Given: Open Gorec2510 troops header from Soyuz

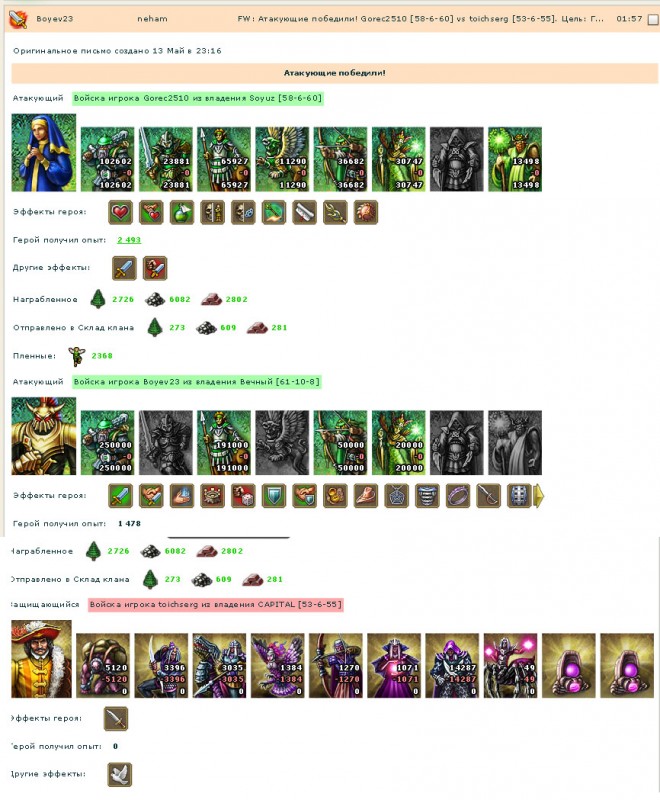Looking at the screenshot, I should click(198, 98).
